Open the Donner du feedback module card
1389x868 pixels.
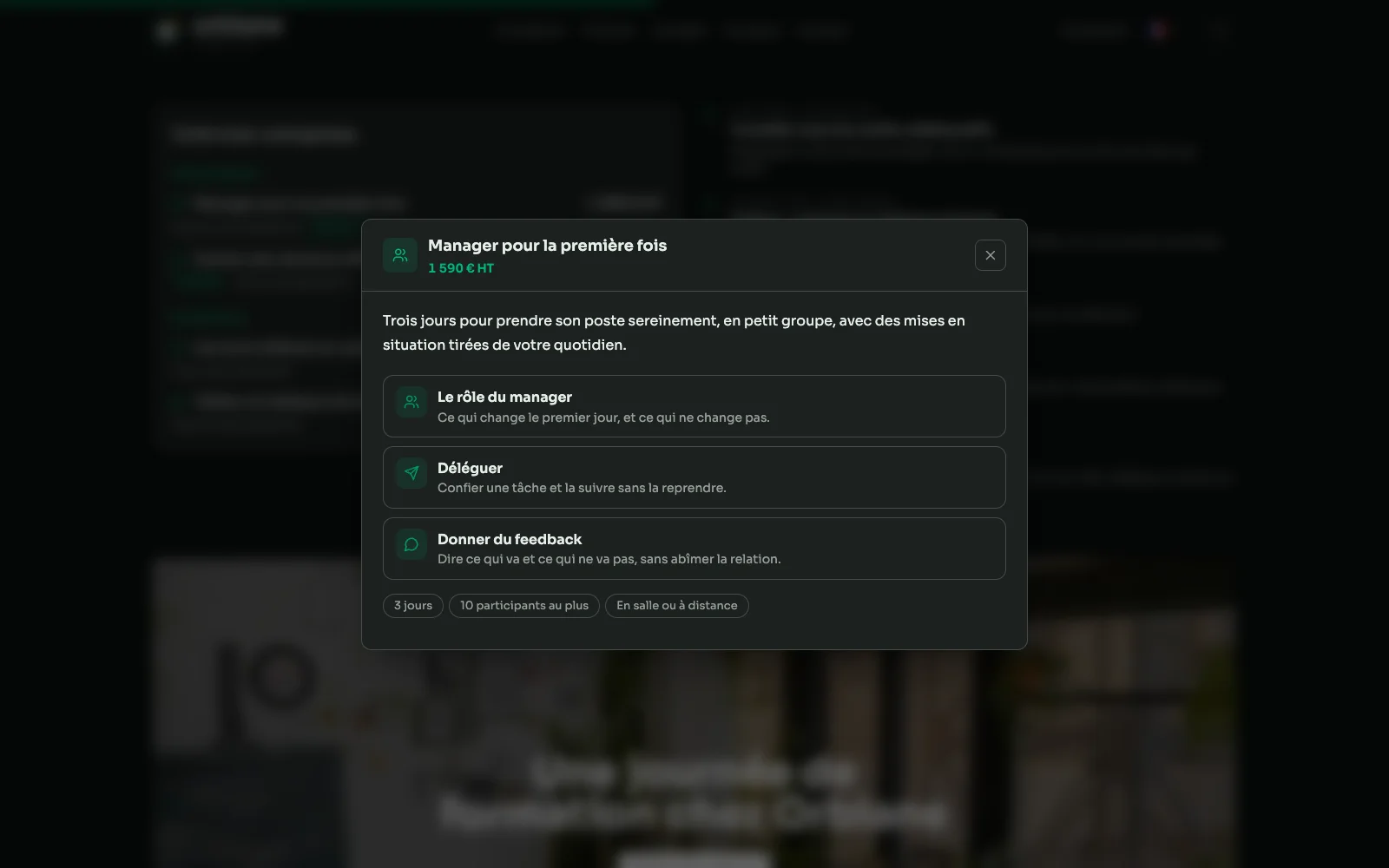694,549
